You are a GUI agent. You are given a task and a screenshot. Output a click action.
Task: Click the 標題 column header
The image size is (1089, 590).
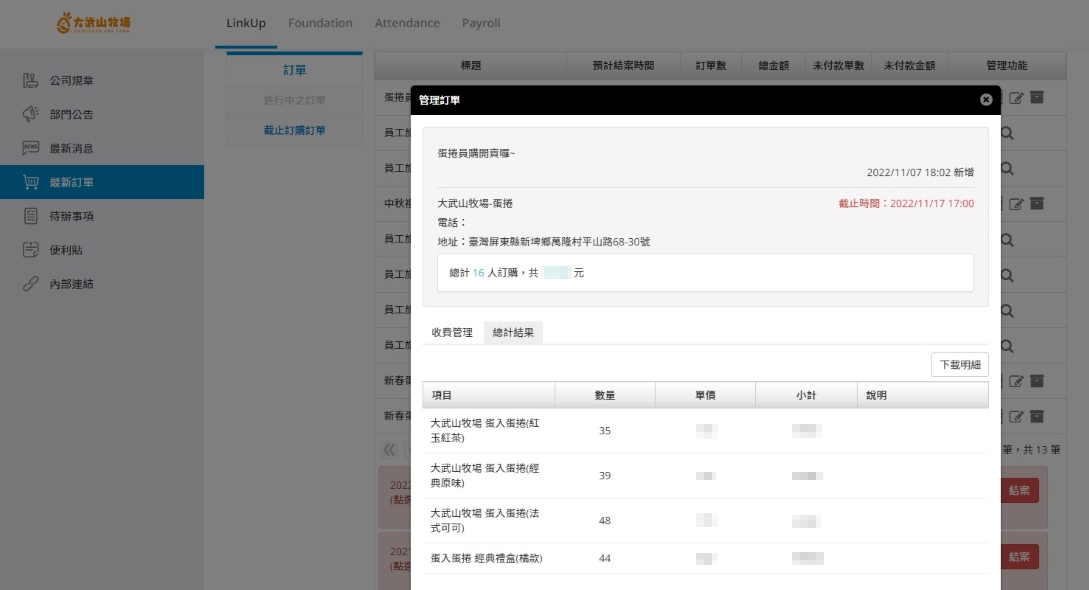coord(470,65)
